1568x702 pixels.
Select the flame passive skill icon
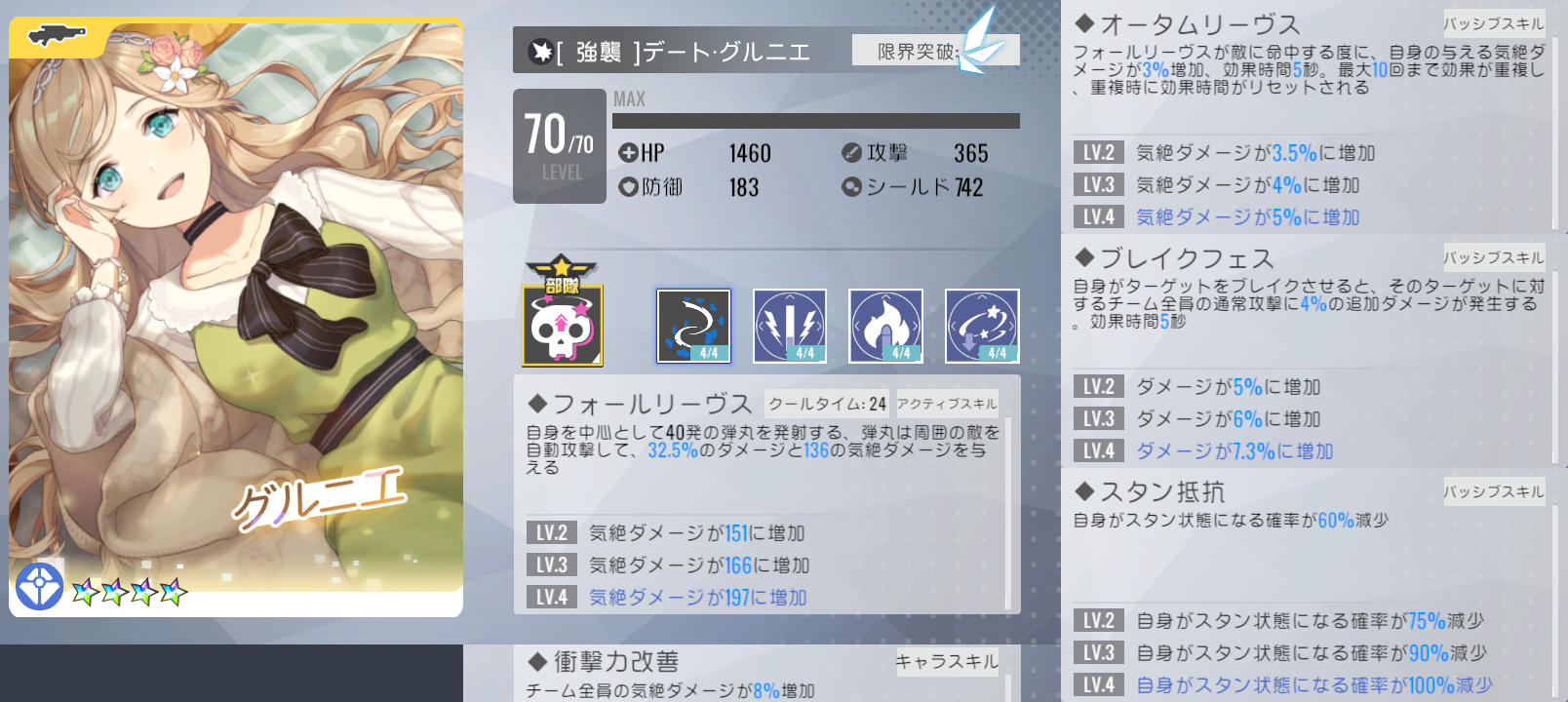coord(885,326)
